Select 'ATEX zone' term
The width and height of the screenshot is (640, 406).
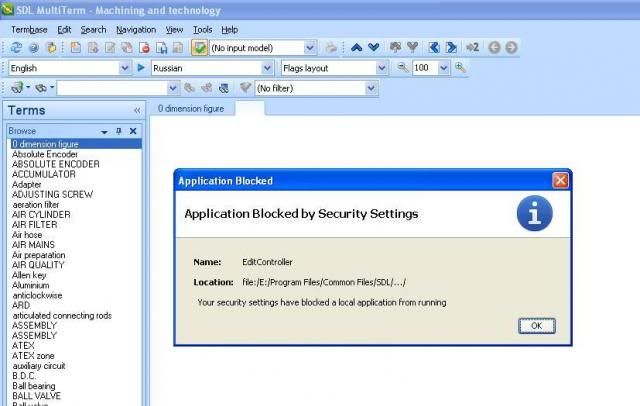(x=33, y=356)
